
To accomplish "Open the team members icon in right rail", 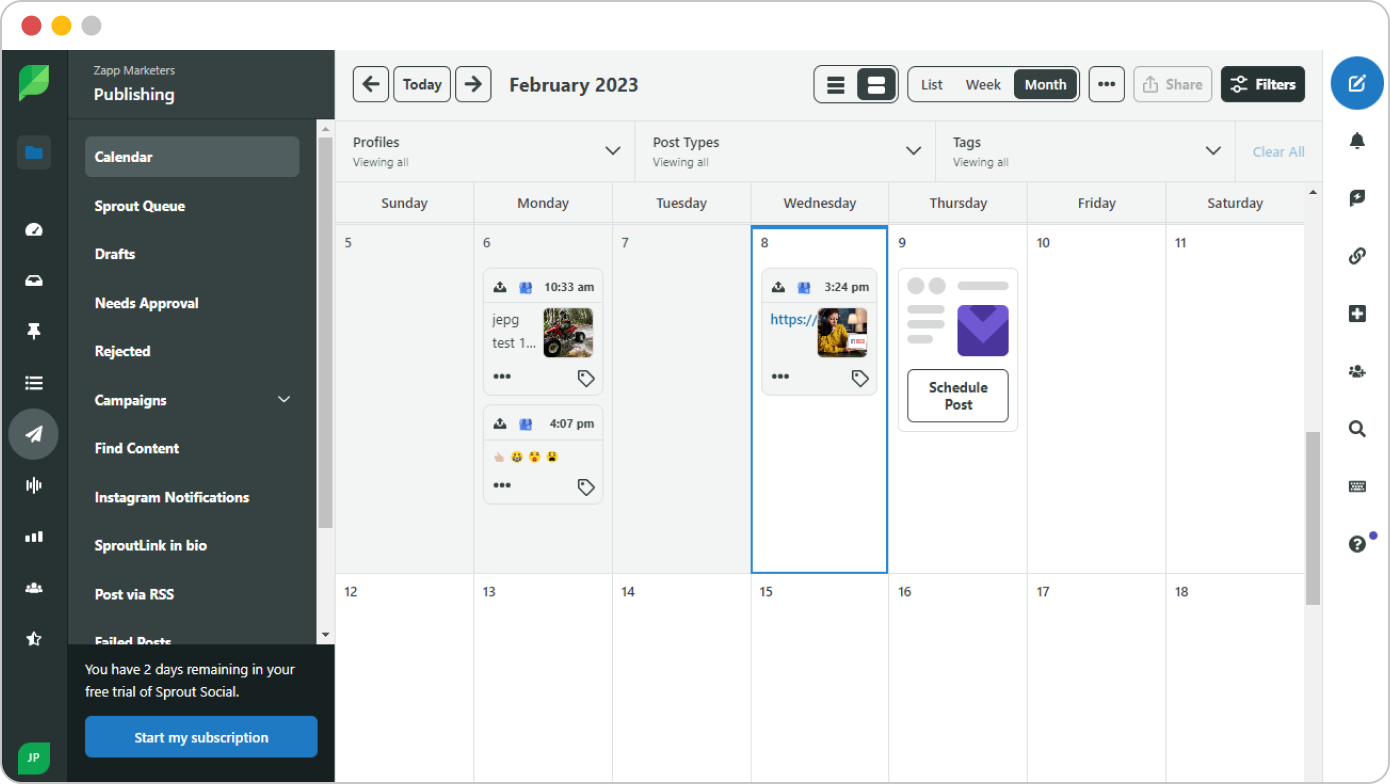I will 1357,372.
